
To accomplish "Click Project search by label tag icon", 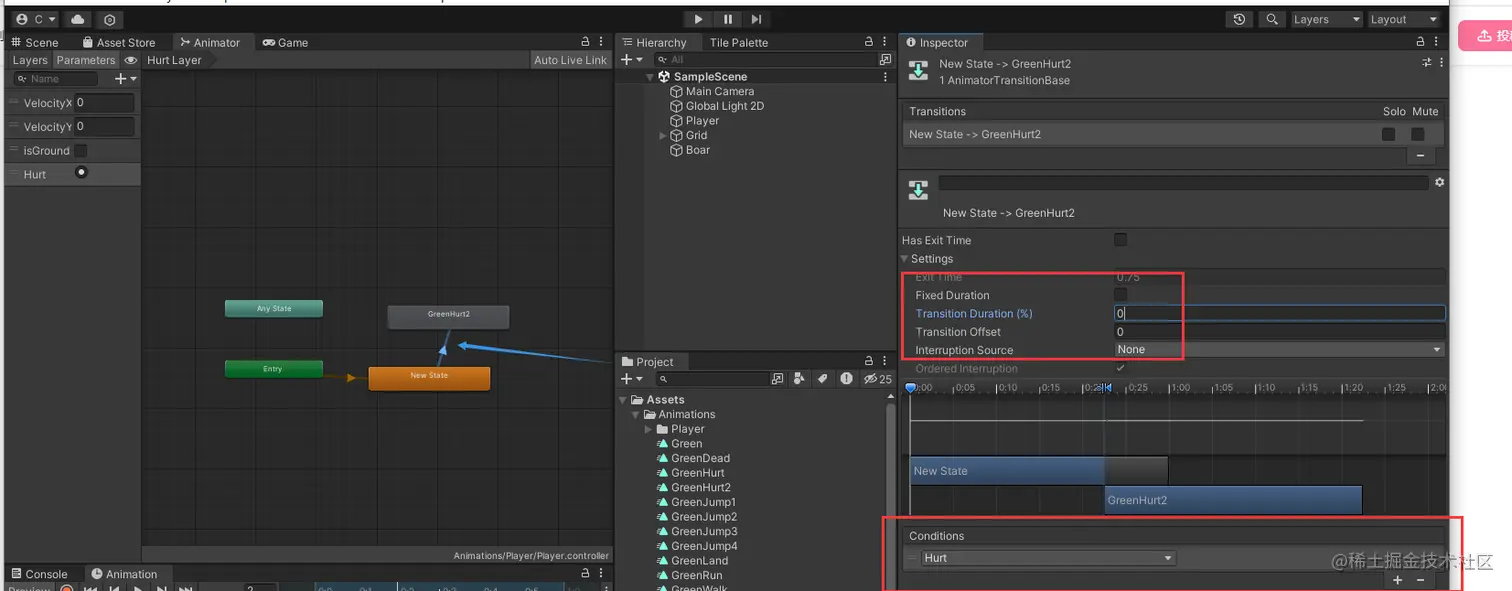I will pyautogui.click(x=822, y=379).
